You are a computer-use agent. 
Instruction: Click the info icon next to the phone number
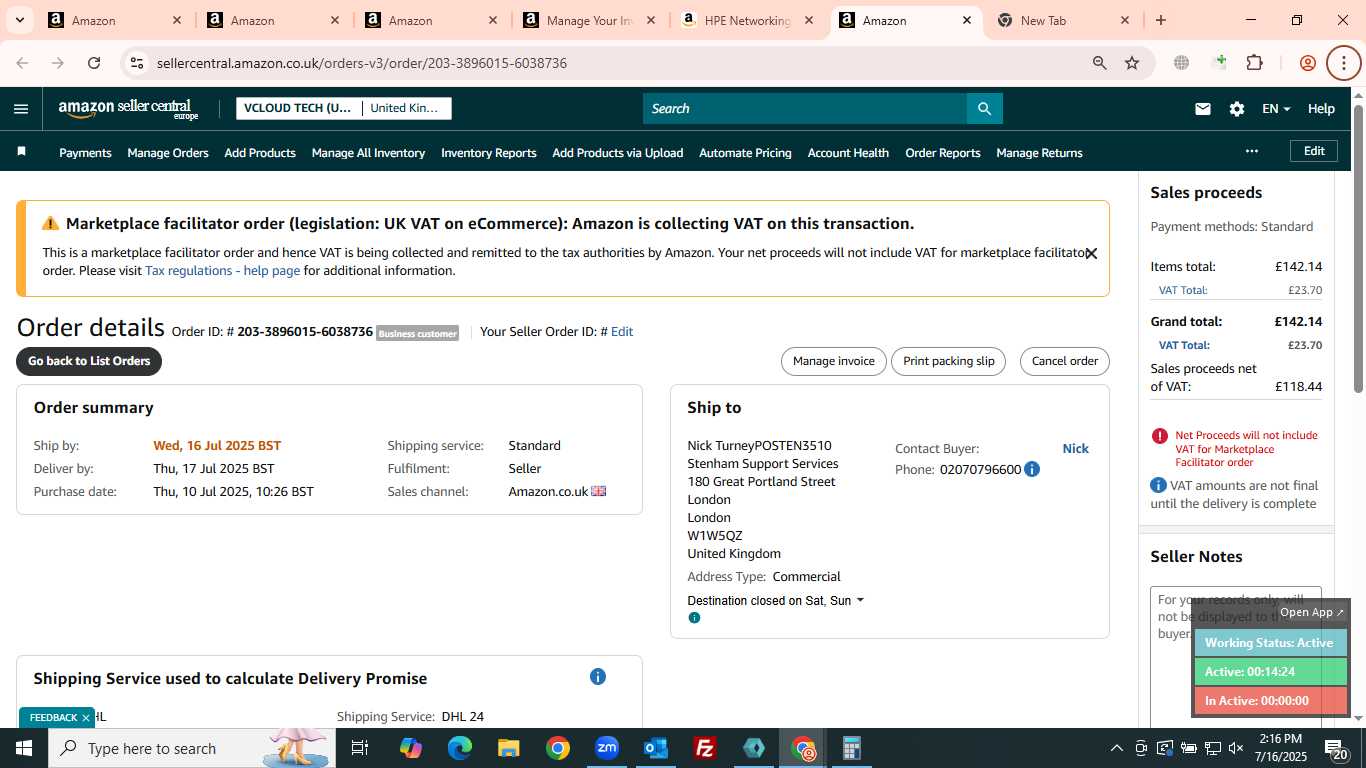tap(1032, 469)
